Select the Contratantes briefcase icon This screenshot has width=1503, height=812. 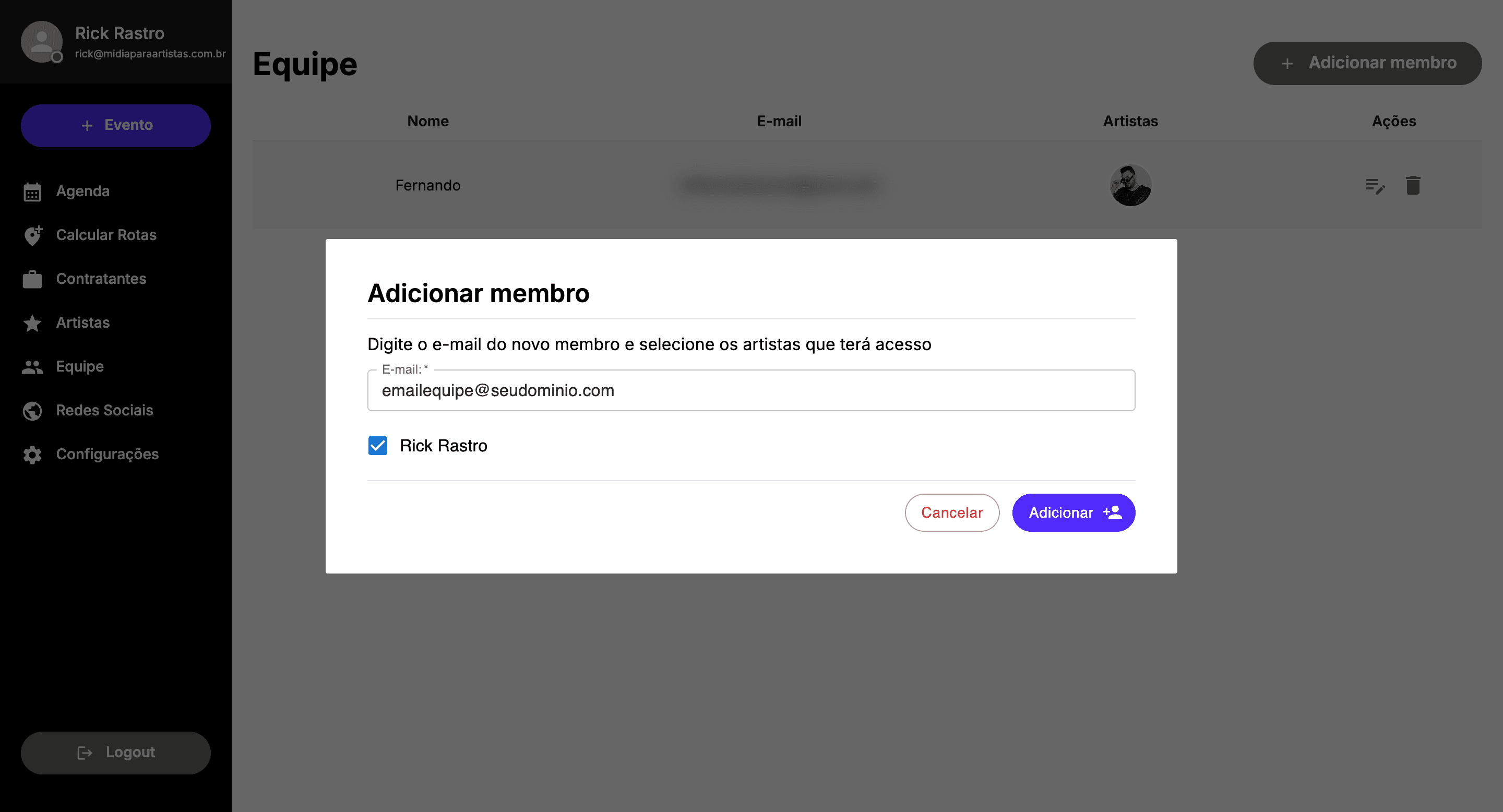click(32, 279)
